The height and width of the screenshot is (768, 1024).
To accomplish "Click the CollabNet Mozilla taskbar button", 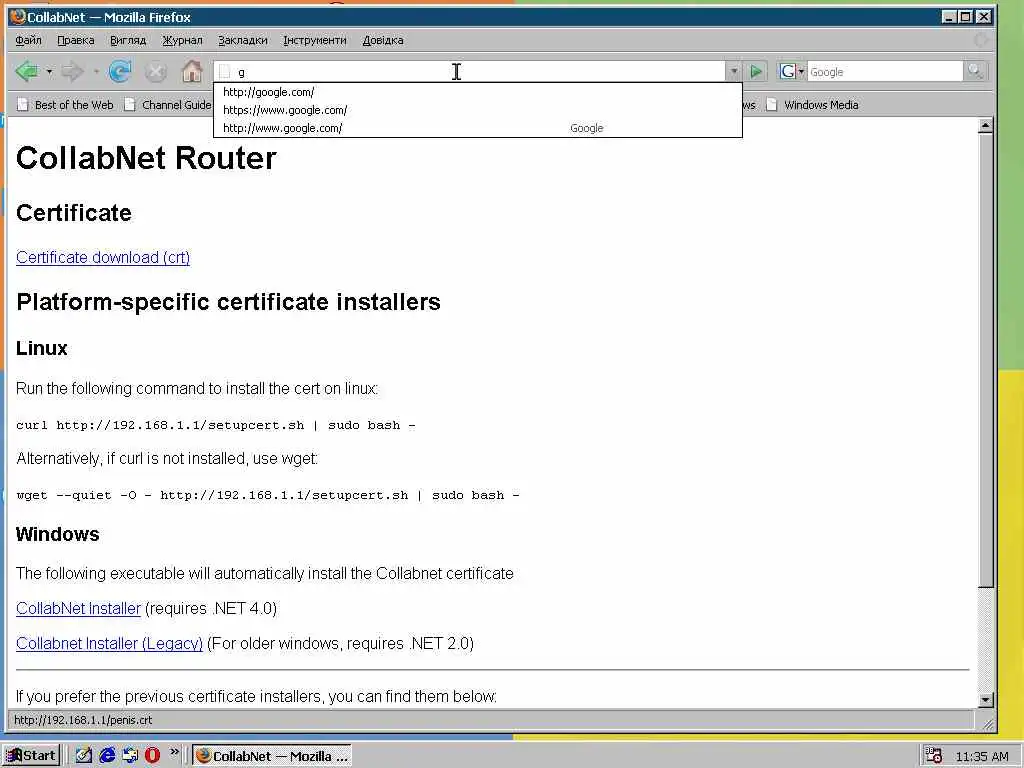I will pyautogui.click(x=272, y=756).
